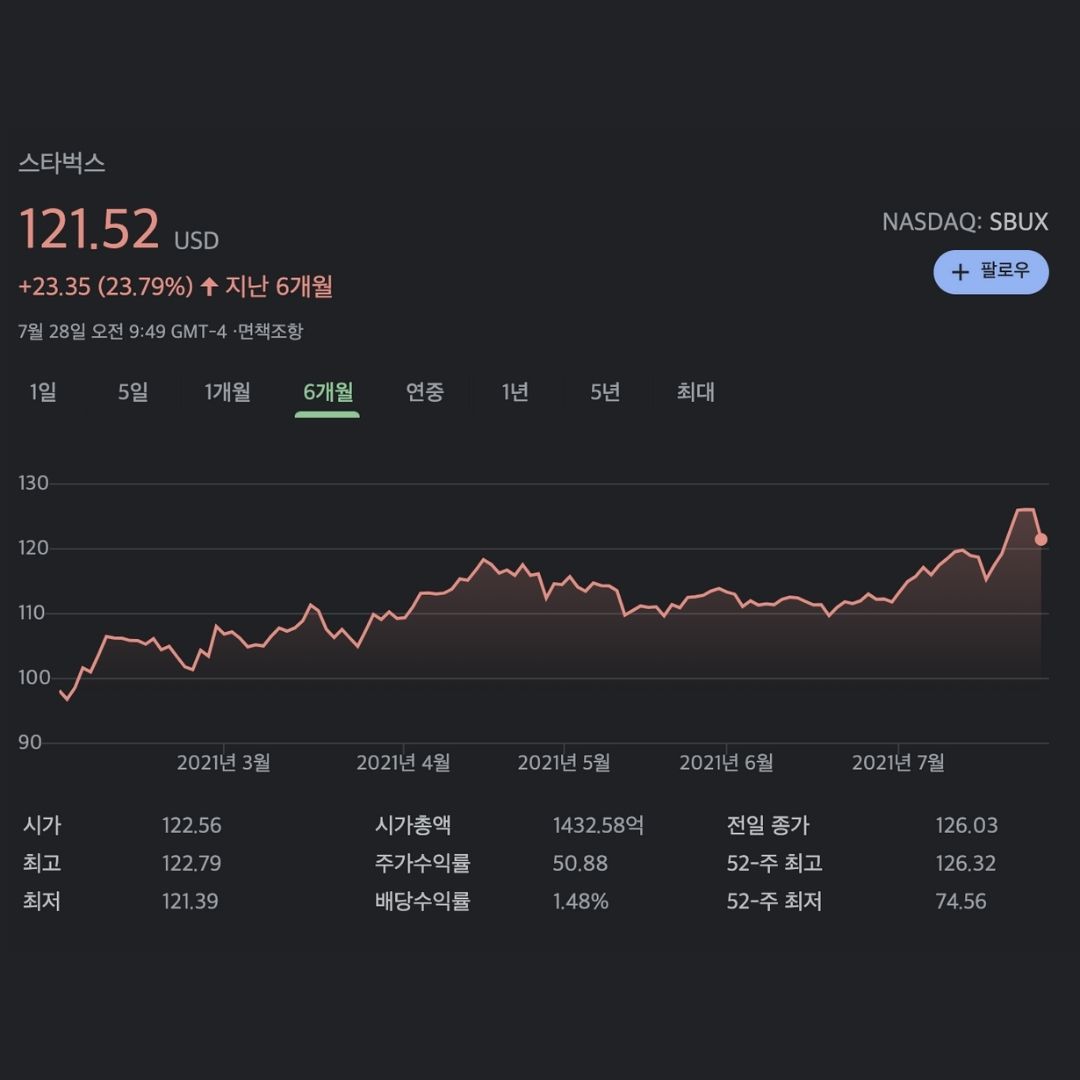Switch to the 최대 tab
Screen dimensions: 1080x1080
(x=695, y=392)
